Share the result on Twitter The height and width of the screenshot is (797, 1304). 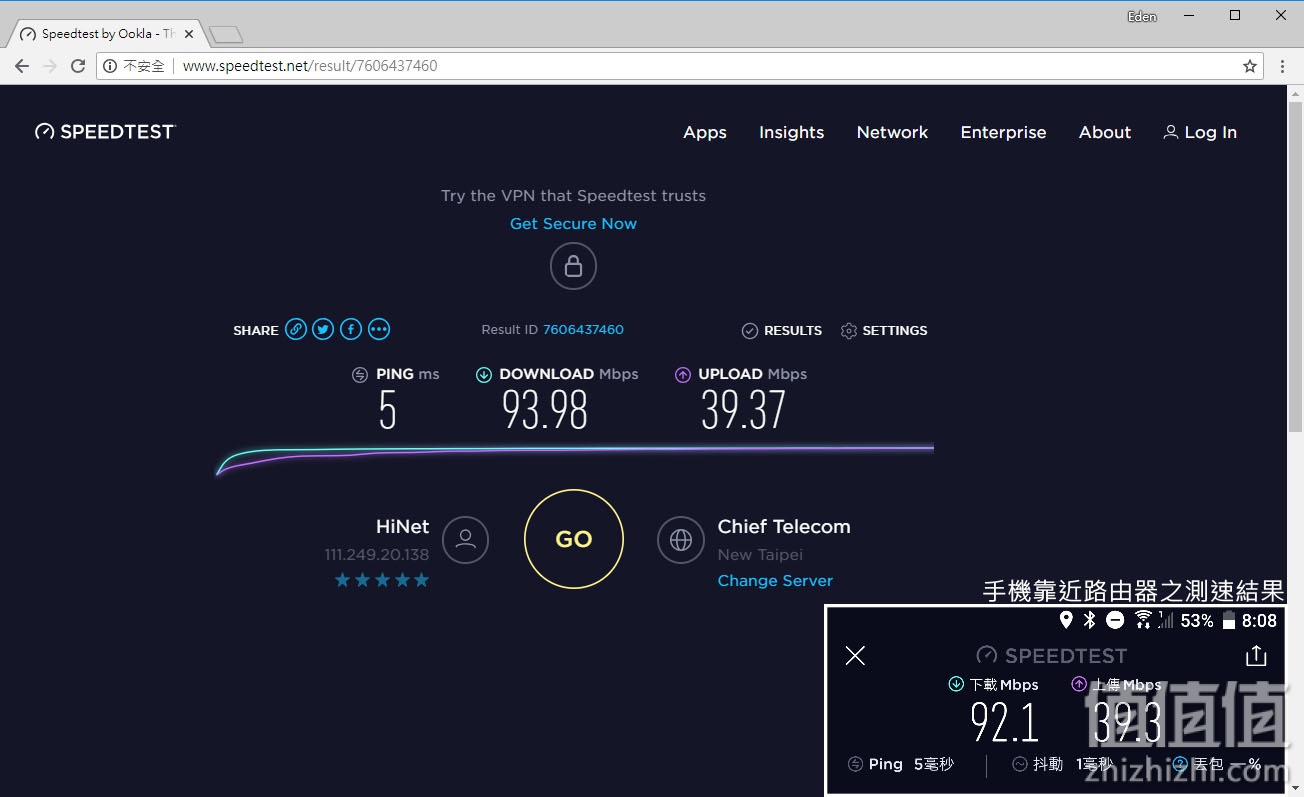(x=323, y=329)
